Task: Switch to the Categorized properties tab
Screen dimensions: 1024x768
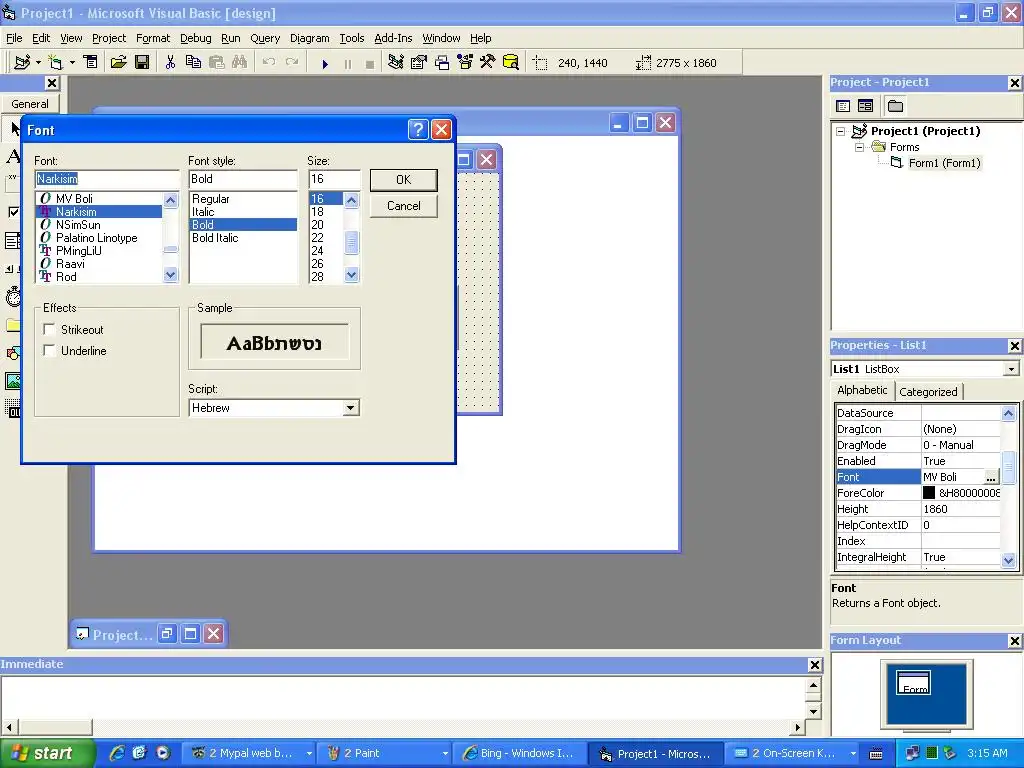Action: 928,392
